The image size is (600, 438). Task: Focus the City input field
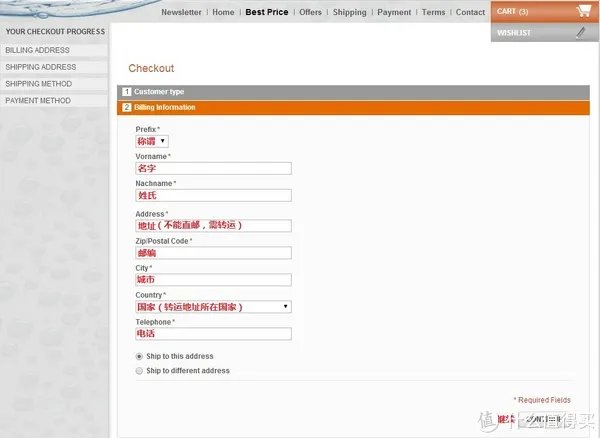tap(214, 280)
